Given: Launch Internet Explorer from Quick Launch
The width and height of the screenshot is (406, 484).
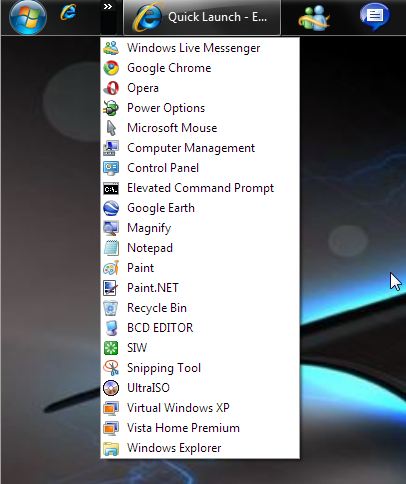Looking at the screenshot, I should coord(68,12).
